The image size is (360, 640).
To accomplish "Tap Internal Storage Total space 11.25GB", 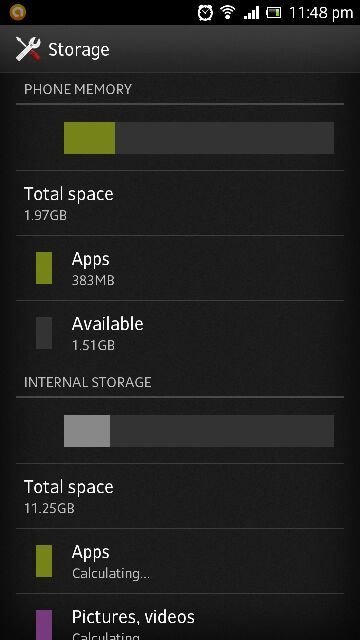I will pyautogui.click(x=180, y=496).
